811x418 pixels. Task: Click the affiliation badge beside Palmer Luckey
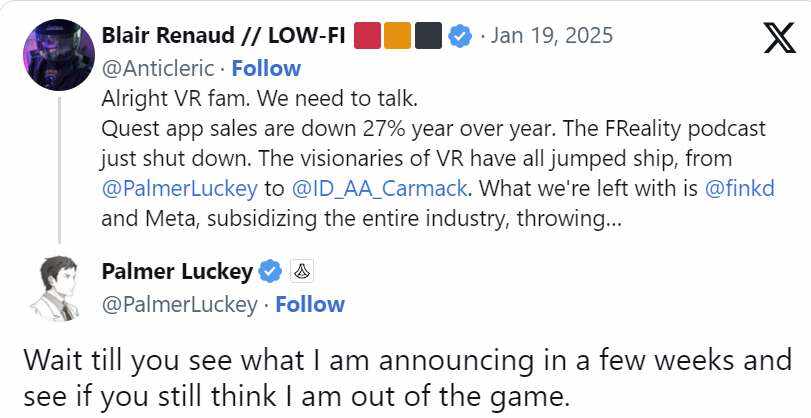click(x=301, y=271)
